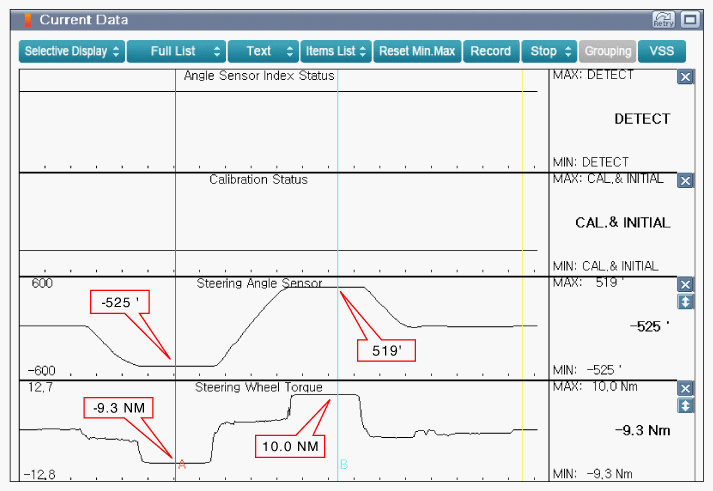Image resolution: width=713 pixels, height=491 pixels.
Task: Close the Calibration Status graph
Action: 685,181
